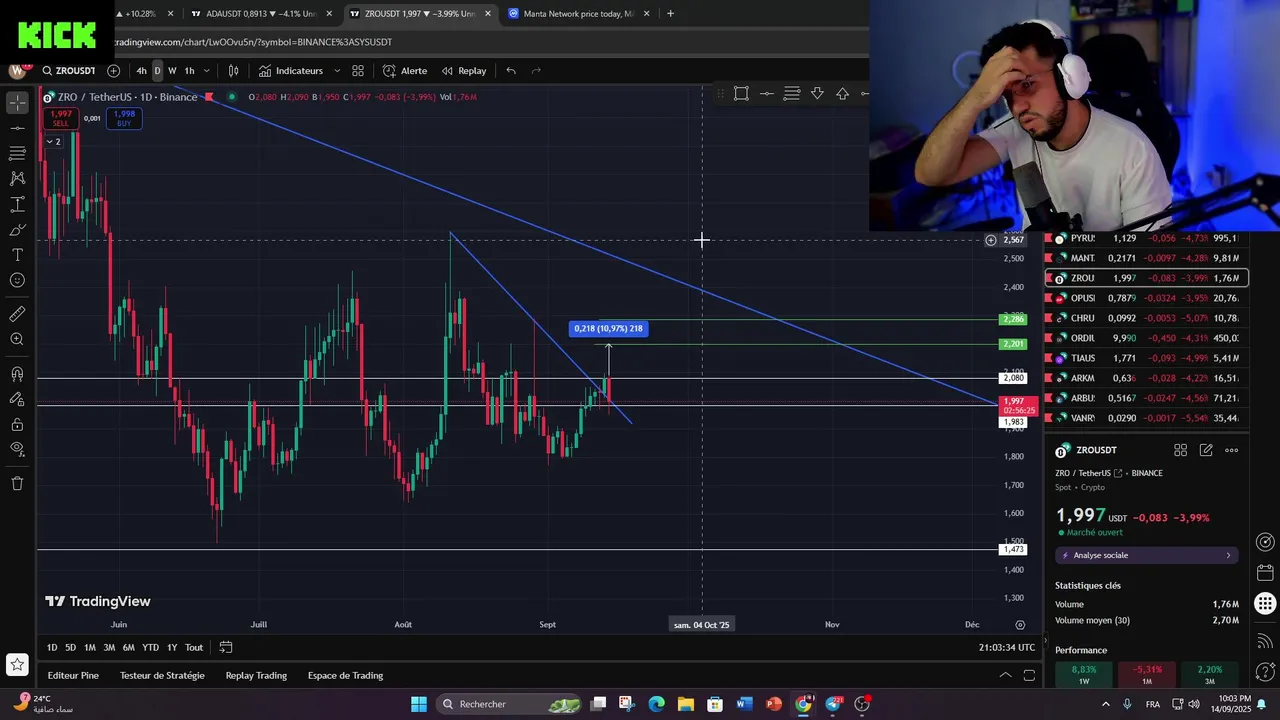Open the symbol details three-dots menu
The width and height of the screenshot is (1280, 720).
[x=1232, y=450]
